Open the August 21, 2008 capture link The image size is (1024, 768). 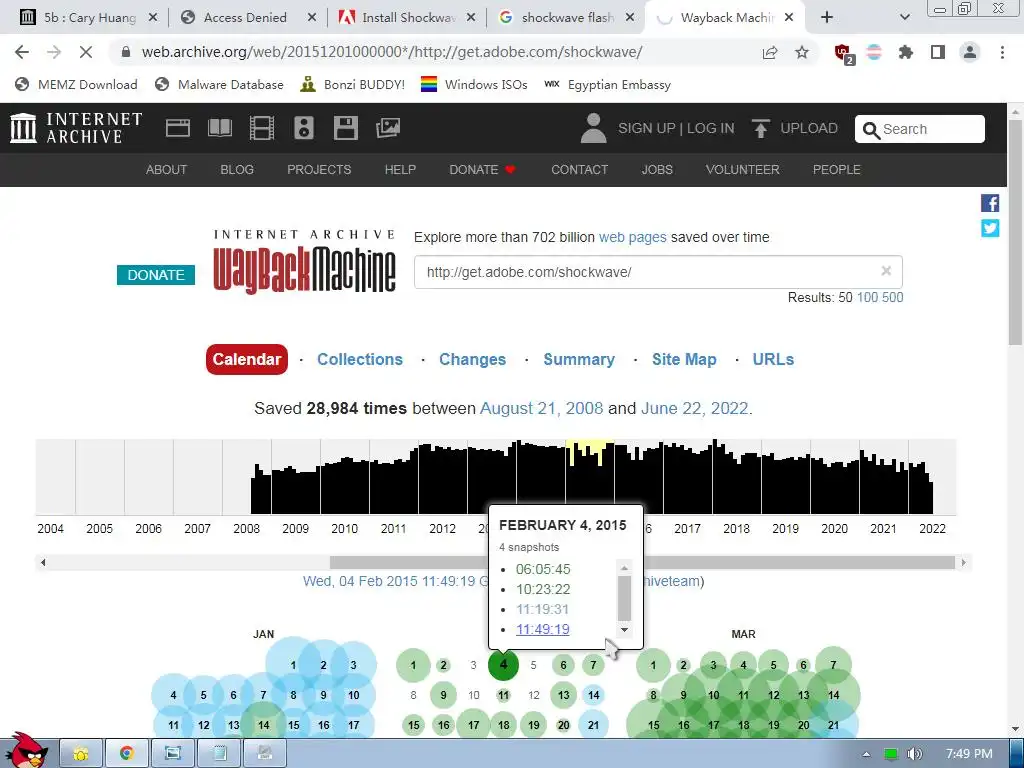(x=541, y=408)
